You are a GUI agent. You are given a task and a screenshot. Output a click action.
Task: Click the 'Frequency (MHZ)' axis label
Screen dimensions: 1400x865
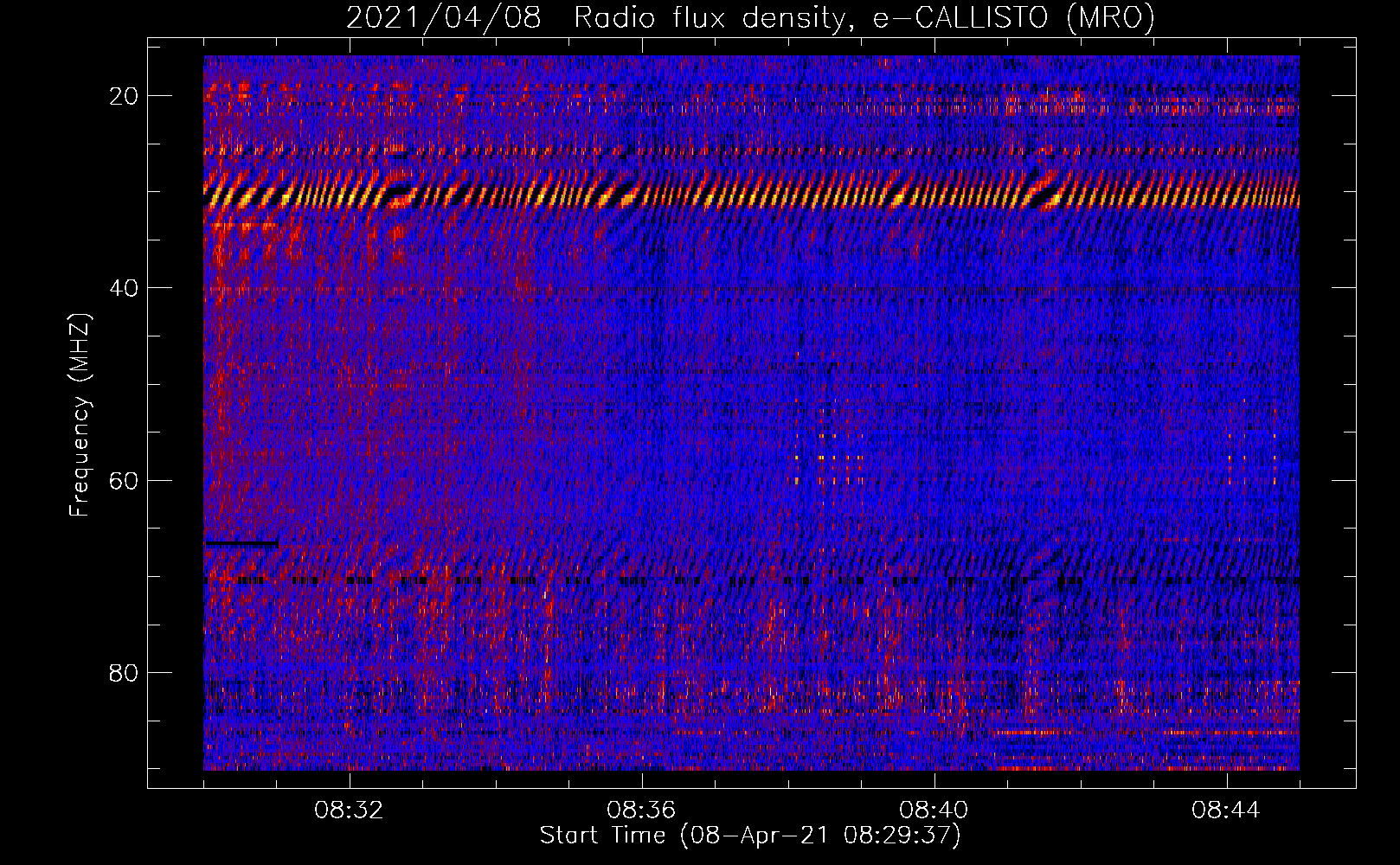[80, 415]
